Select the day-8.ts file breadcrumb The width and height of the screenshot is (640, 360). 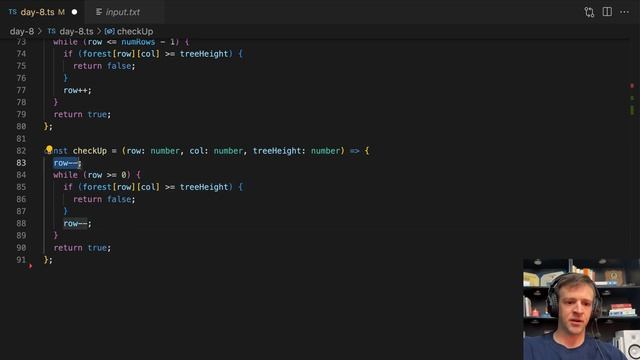click(x=76, y=31)
